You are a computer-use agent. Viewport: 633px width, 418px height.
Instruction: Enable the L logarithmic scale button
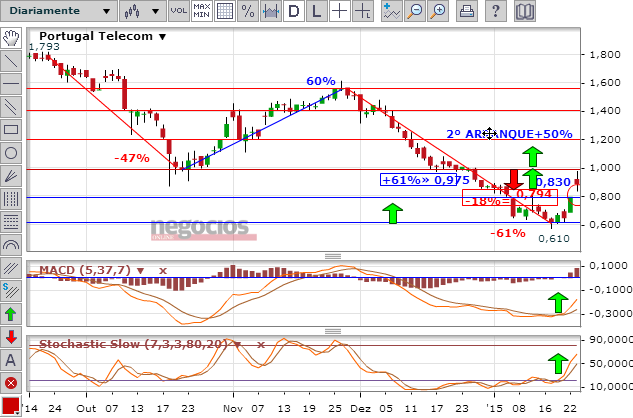tap(317, 11)
